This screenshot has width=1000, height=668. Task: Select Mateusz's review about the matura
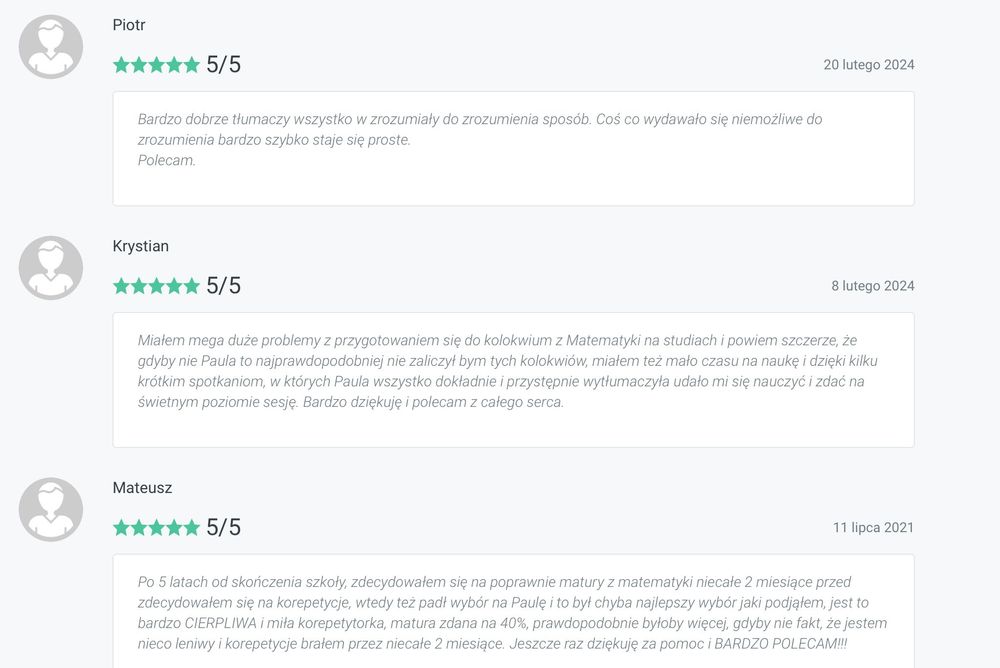tap(513, 610)
